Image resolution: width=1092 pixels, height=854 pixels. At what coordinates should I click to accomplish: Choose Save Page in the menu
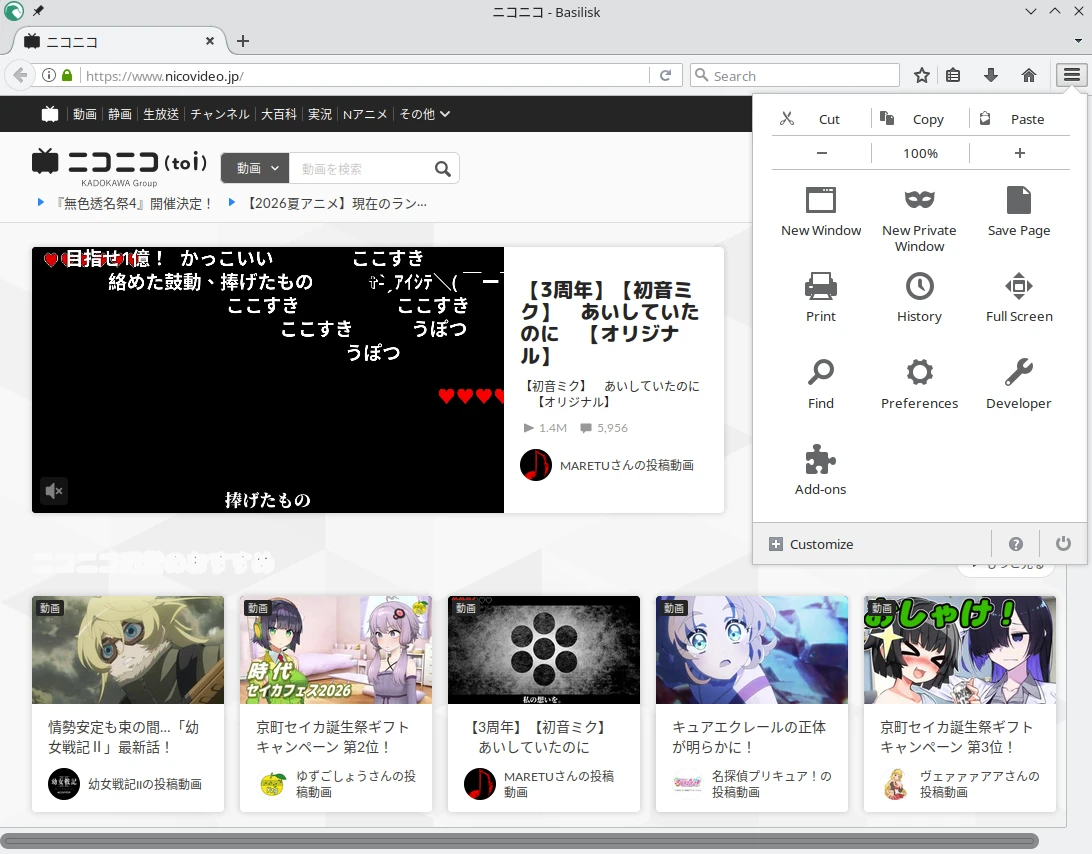pos(1019,212)
